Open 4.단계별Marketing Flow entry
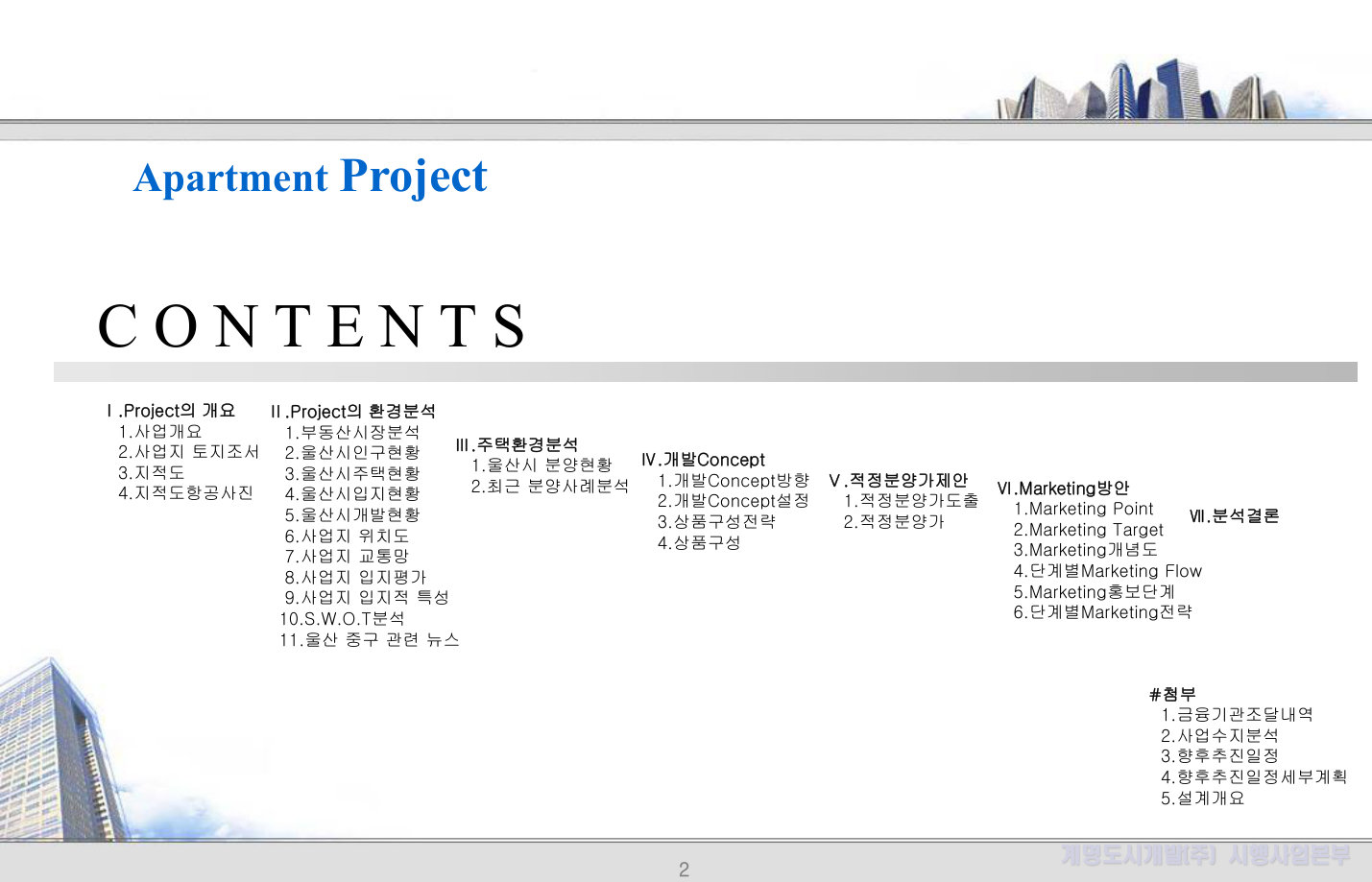The image size is (1372, 882). (x=1108, y=571)
